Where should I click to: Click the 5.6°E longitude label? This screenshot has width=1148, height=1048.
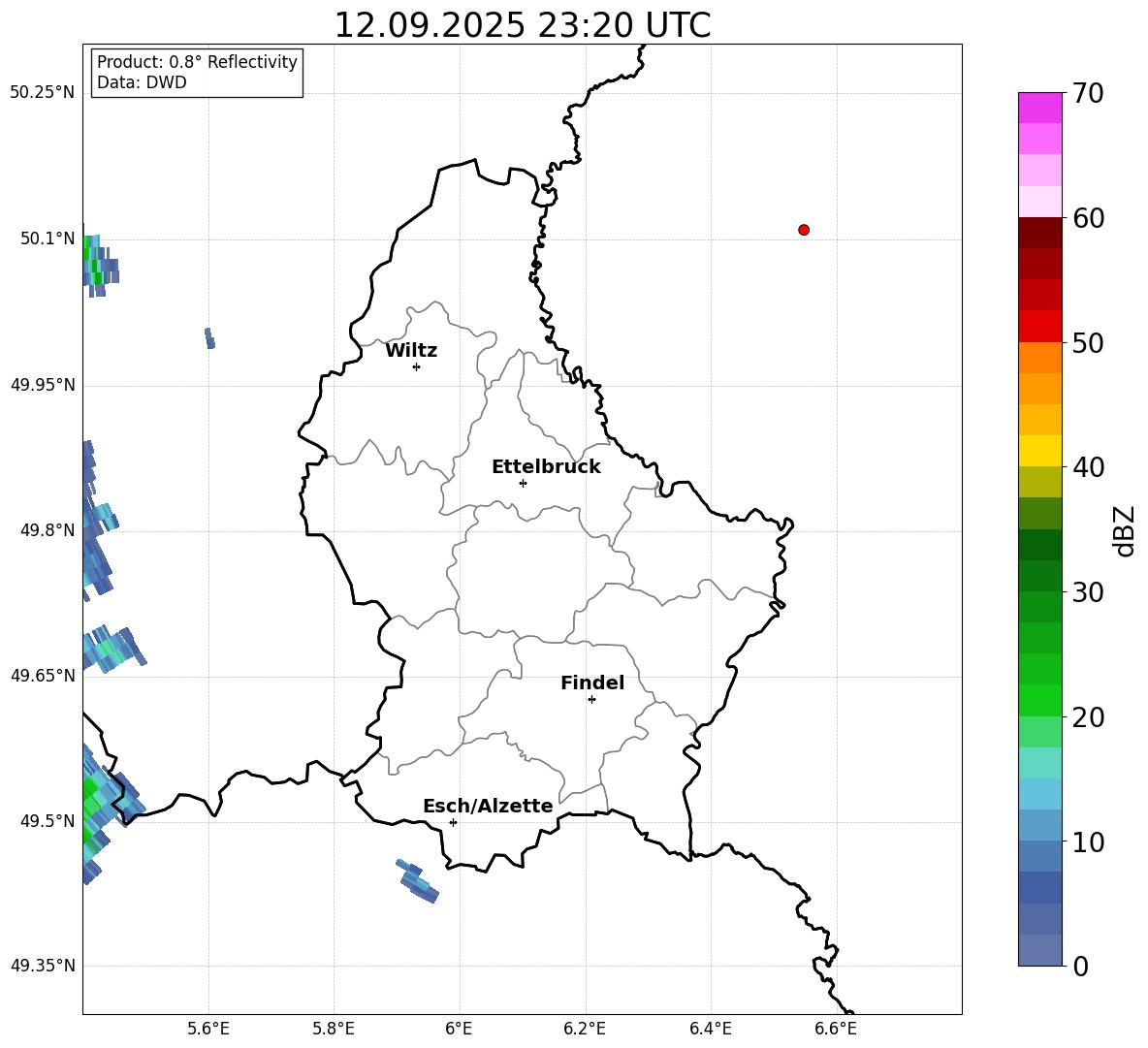pyautogui.click(x=208, y=1029)
